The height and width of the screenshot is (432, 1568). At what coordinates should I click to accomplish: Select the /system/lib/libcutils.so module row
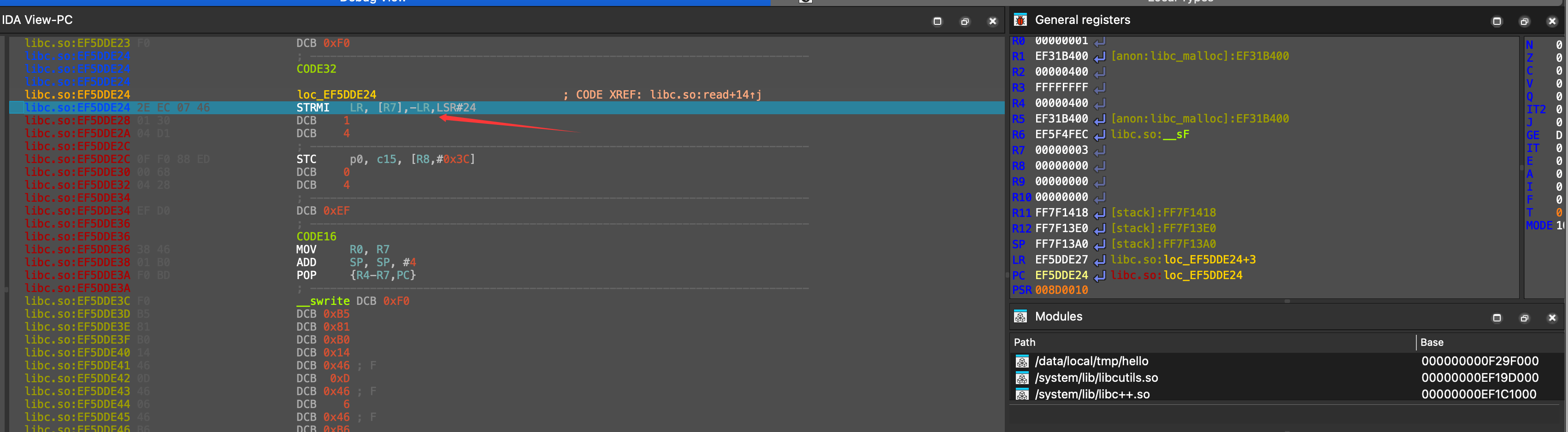pos(1096,378)
